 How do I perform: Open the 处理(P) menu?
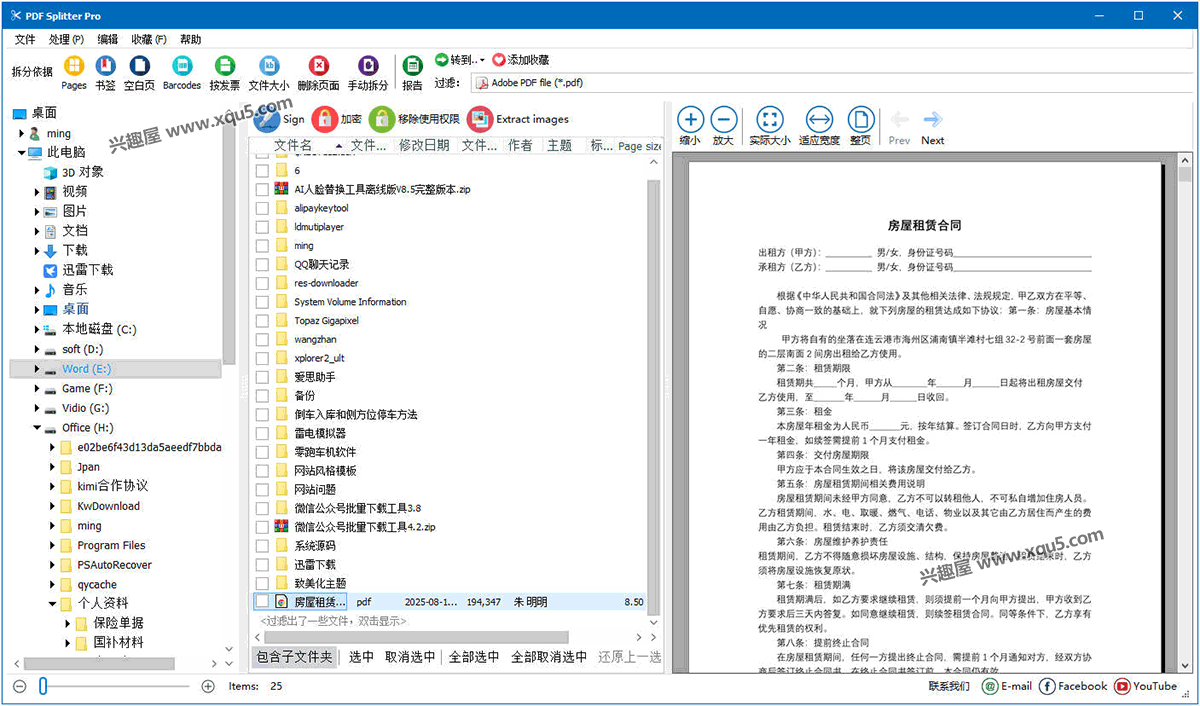click(x=66, y=39)
